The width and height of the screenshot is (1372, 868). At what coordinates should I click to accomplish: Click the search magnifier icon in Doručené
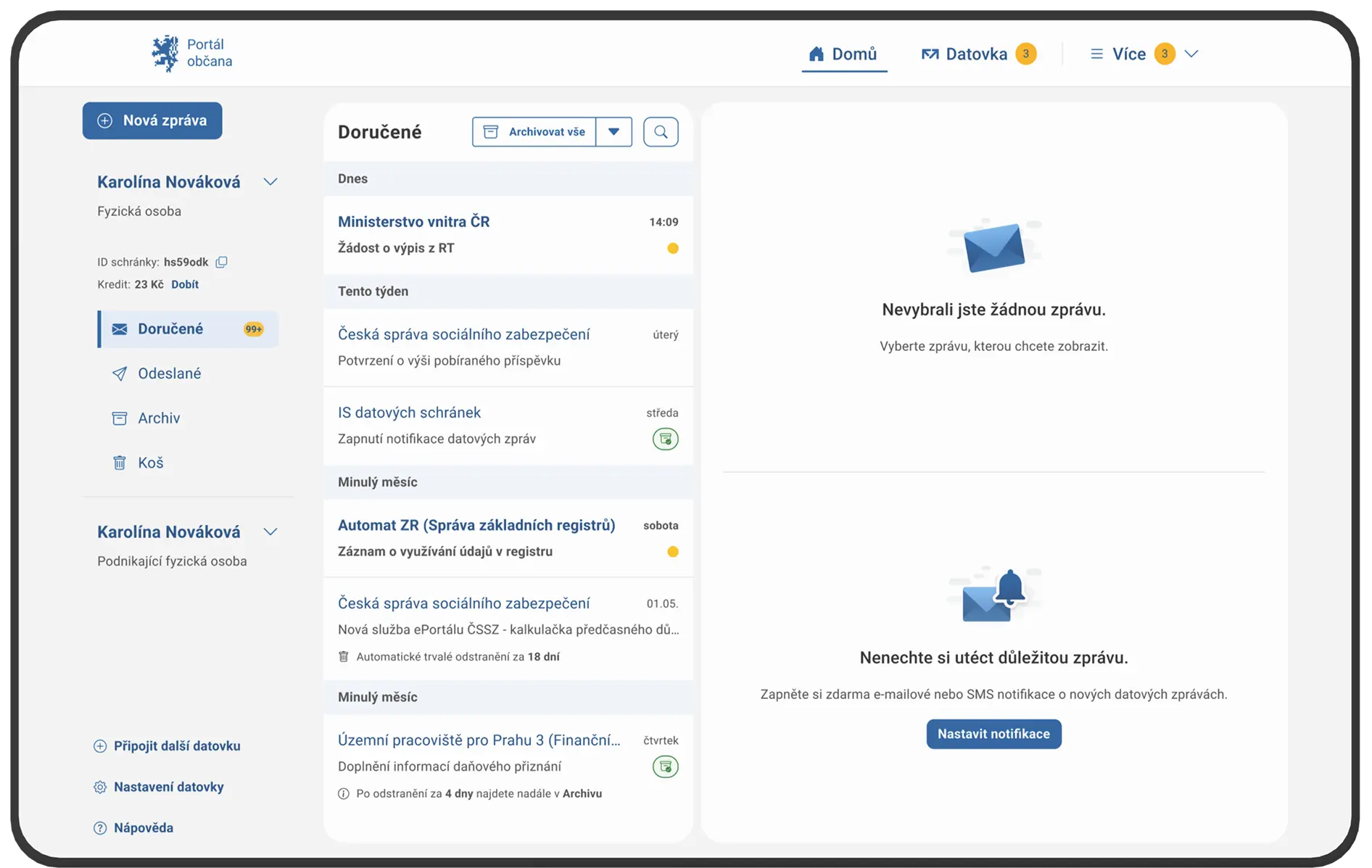click(x=660, y=132)
